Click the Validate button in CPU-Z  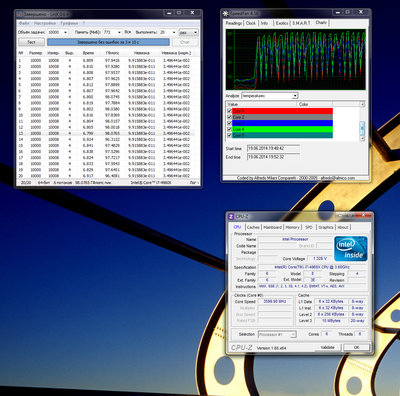coord(327,347)
